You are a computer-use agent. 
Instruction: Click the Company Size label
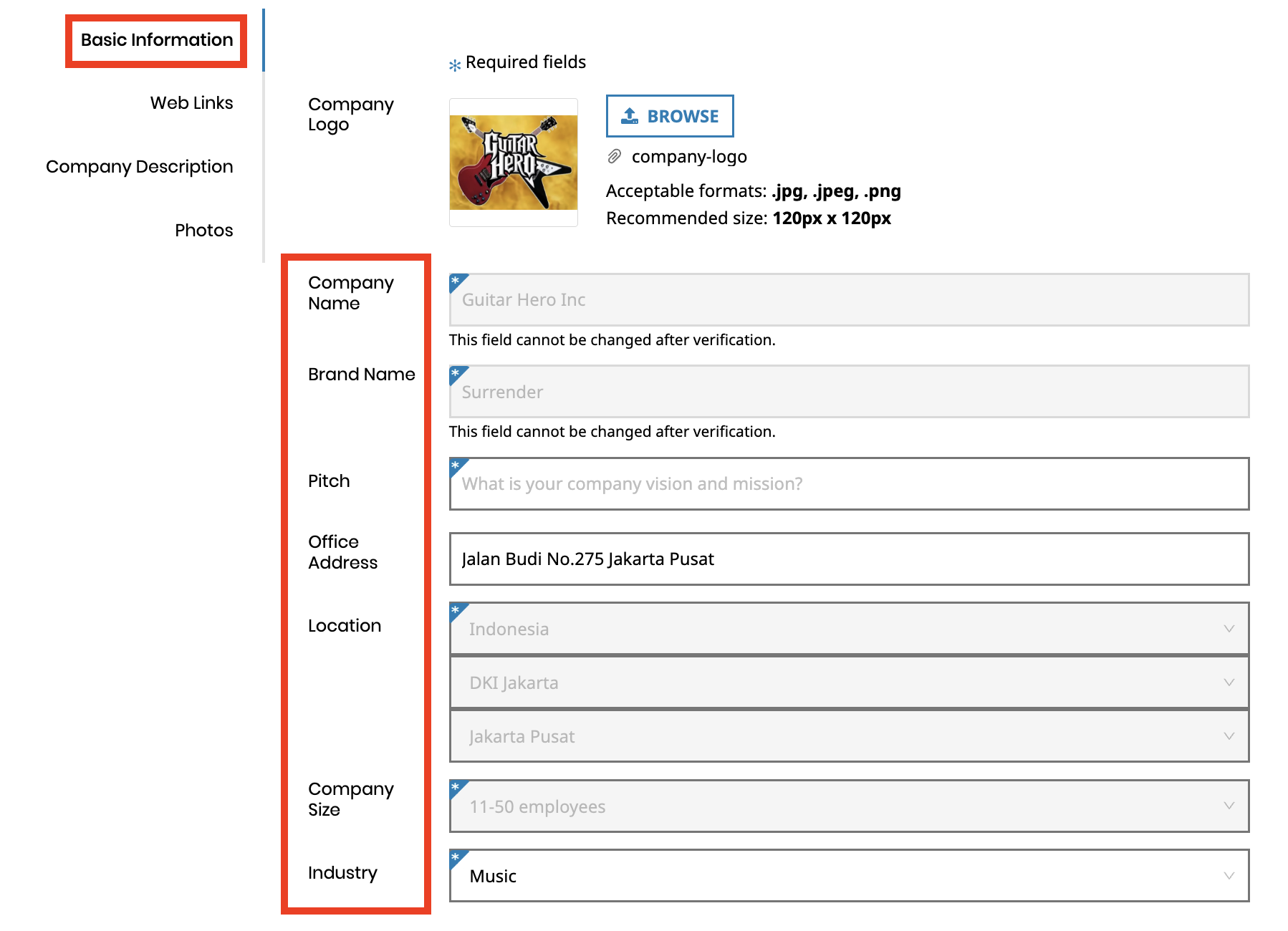pyautogui.click(x=351, y=799)
